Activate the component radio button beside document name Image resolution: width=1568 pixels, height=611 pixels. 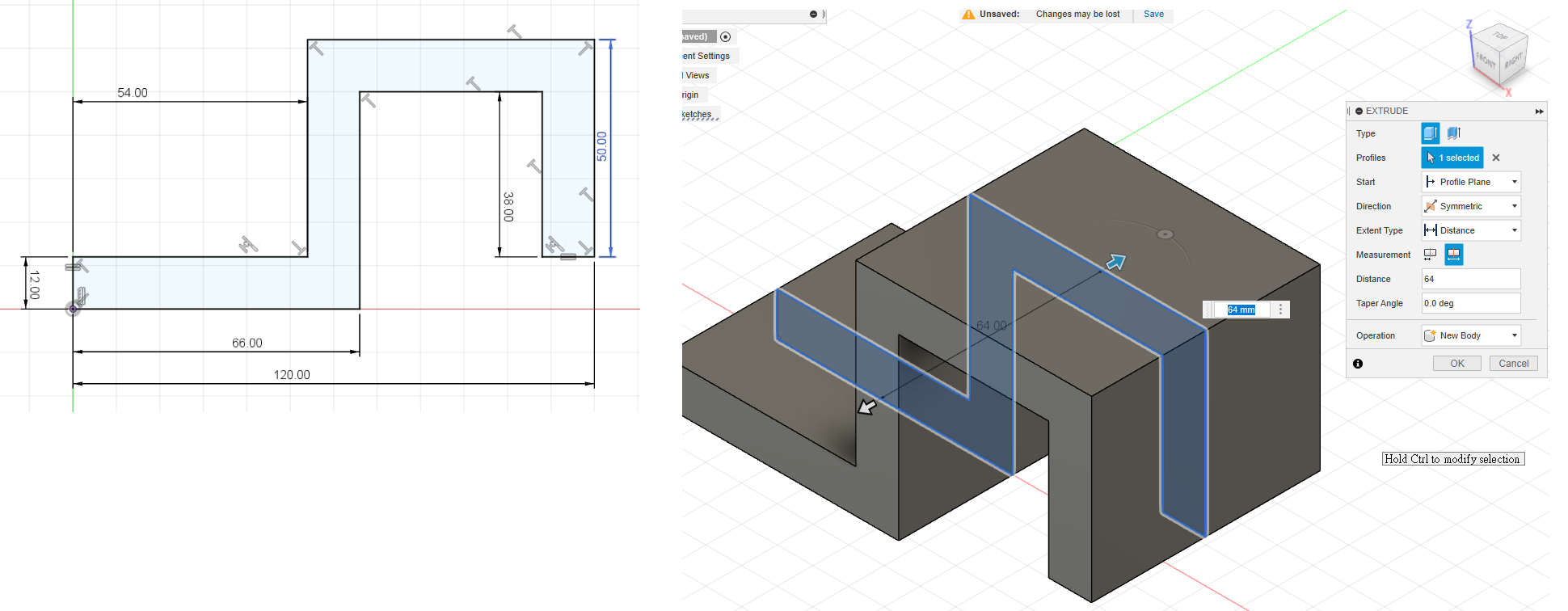coord(725,37)
